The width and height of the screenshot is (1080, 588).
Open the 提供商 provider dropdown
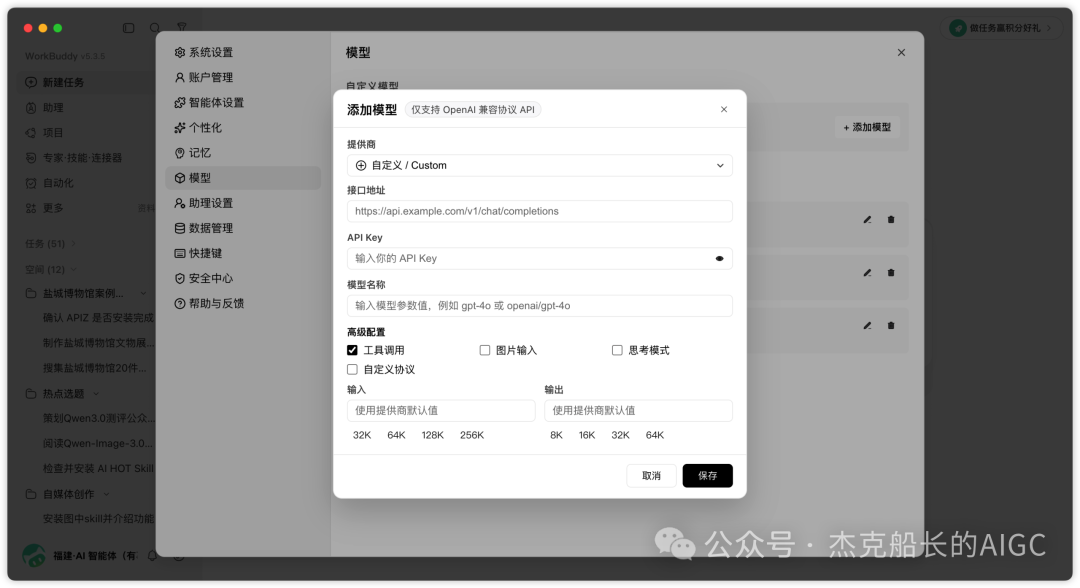[539, 165]
